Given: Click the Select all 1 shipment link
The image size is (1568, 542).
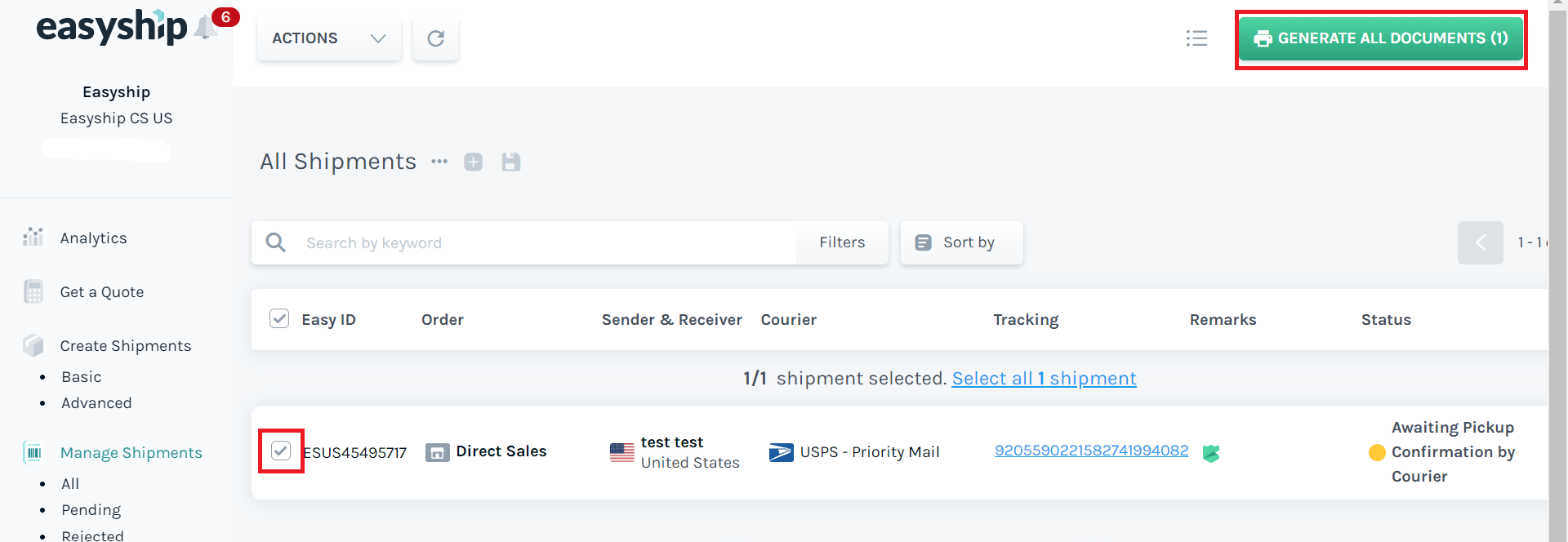Looking at the screenshot, I should tap(1044, 379).
